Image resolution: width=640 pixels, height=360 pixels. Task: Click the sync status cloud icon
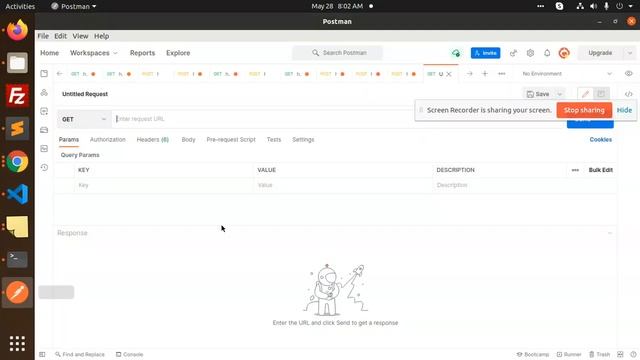(x=456, y=53)
